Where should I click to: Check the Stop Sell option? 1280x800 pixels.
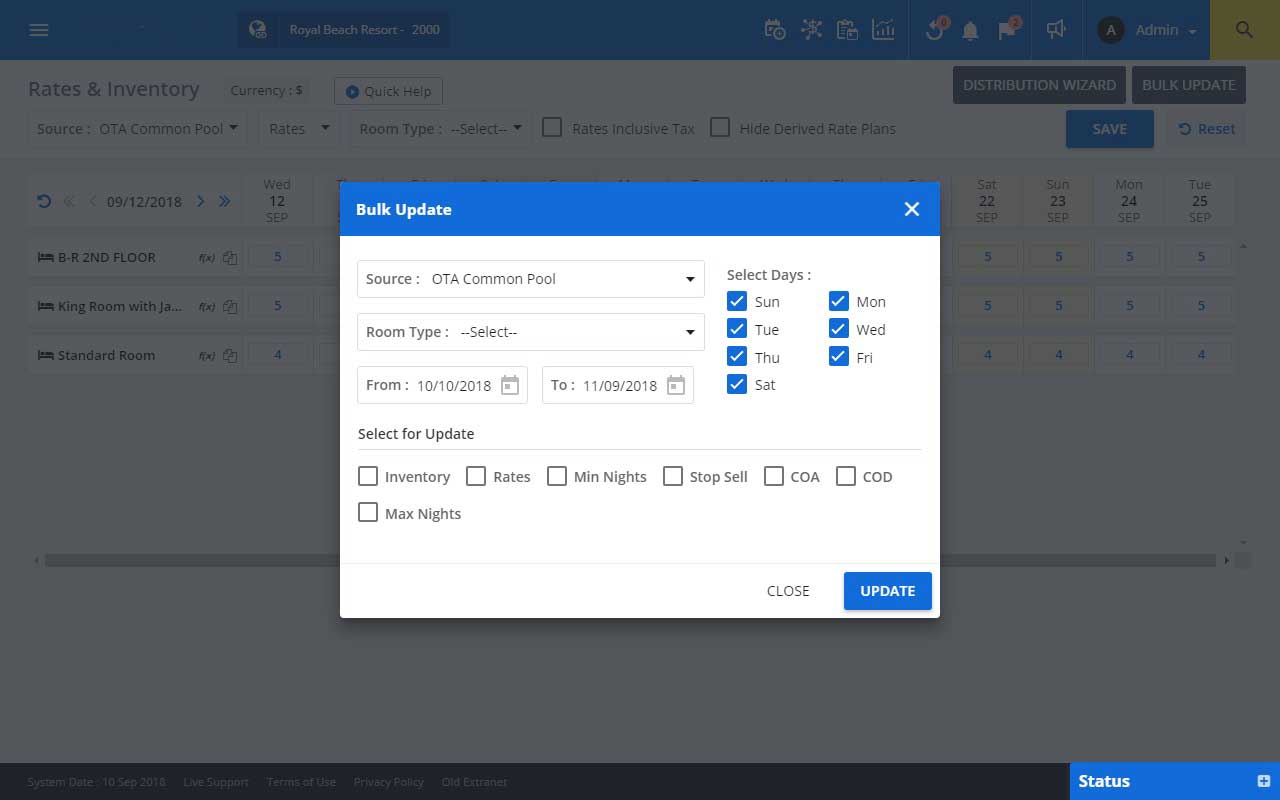[x=673, y=476]
